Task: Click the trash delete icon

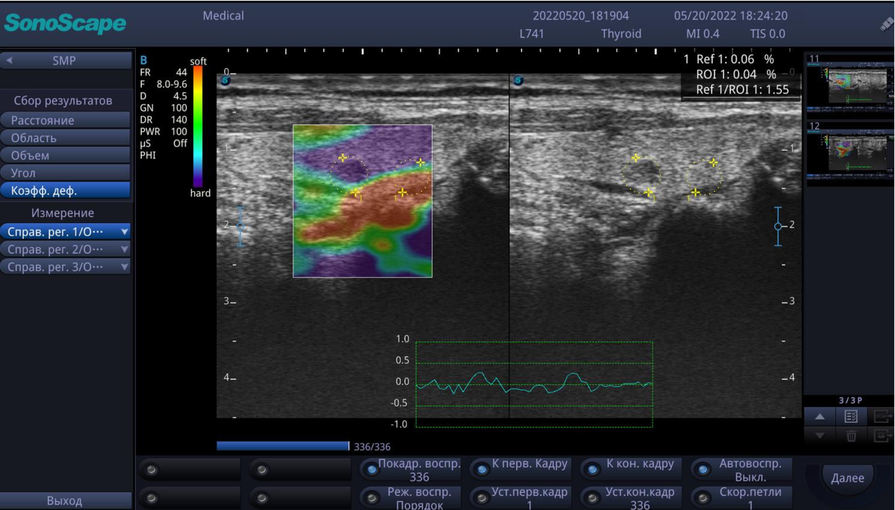Action: pos(850,436)
